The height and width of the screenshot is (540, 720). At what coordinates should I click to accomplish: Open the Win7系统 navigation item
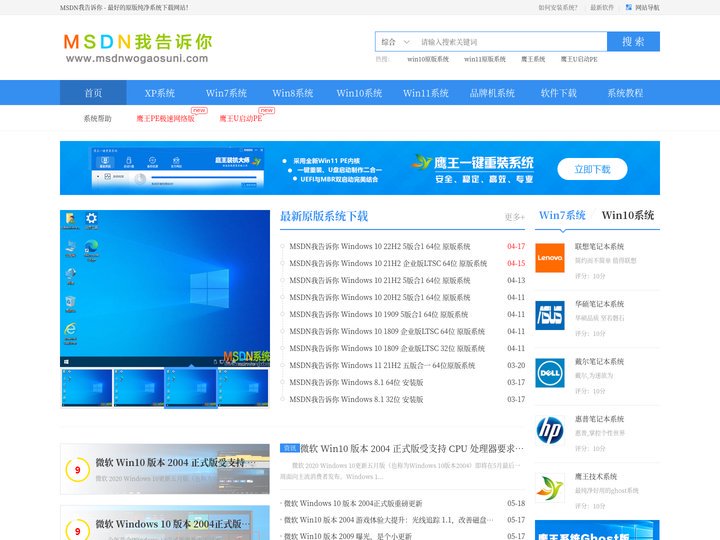pos(226,93)
